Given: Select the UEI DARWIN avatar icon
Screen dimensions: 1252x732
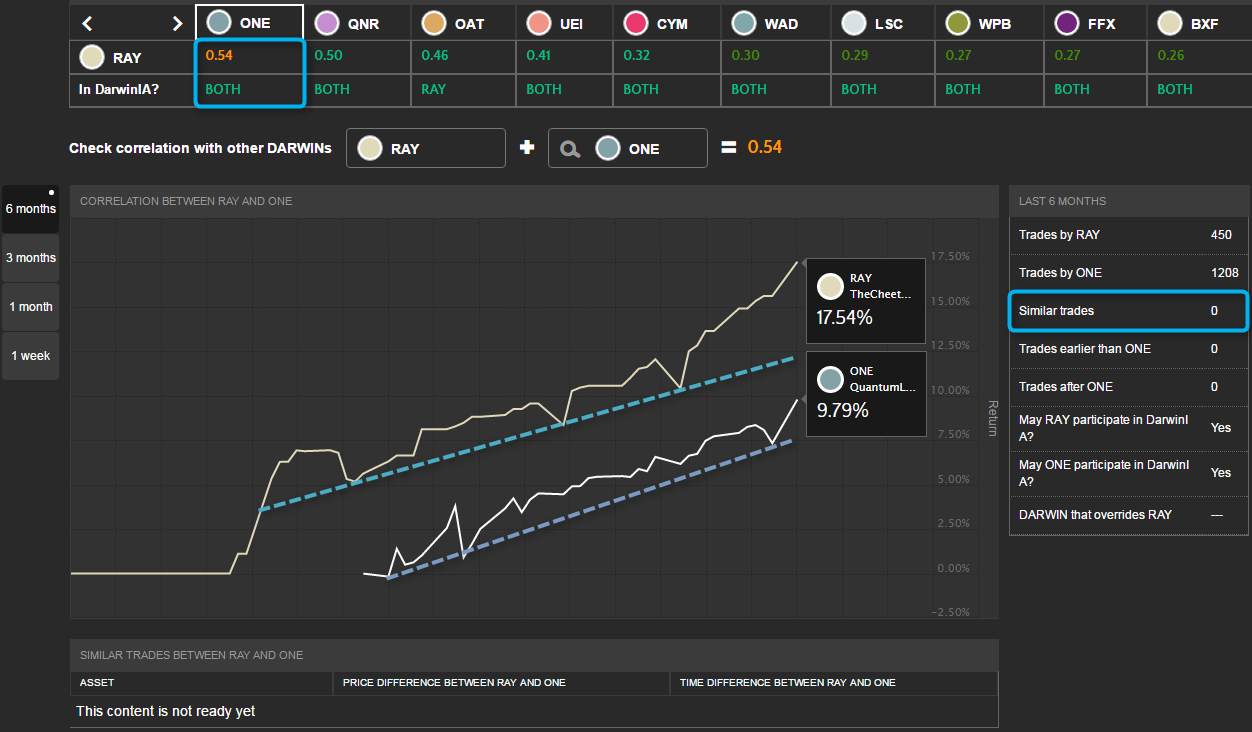Looking at the screenshot, I should click(x=539, y=23).
